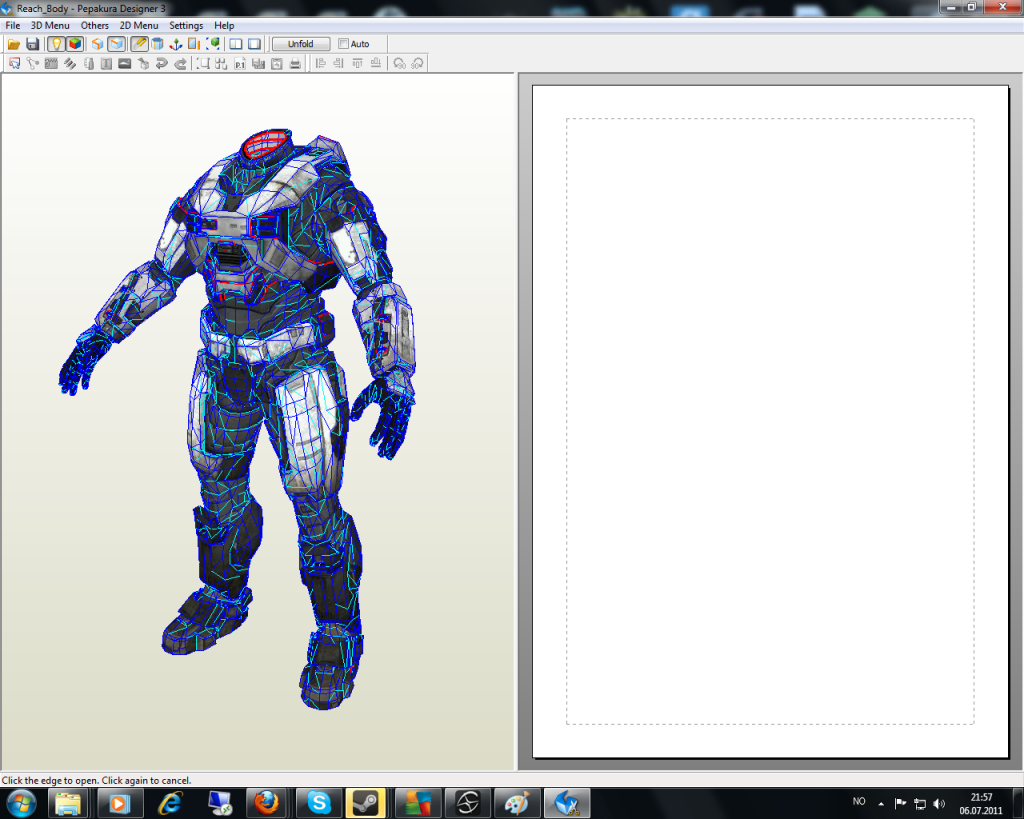Click the undo arrow icon
The image size is (1024, 819).
point(161,64)
